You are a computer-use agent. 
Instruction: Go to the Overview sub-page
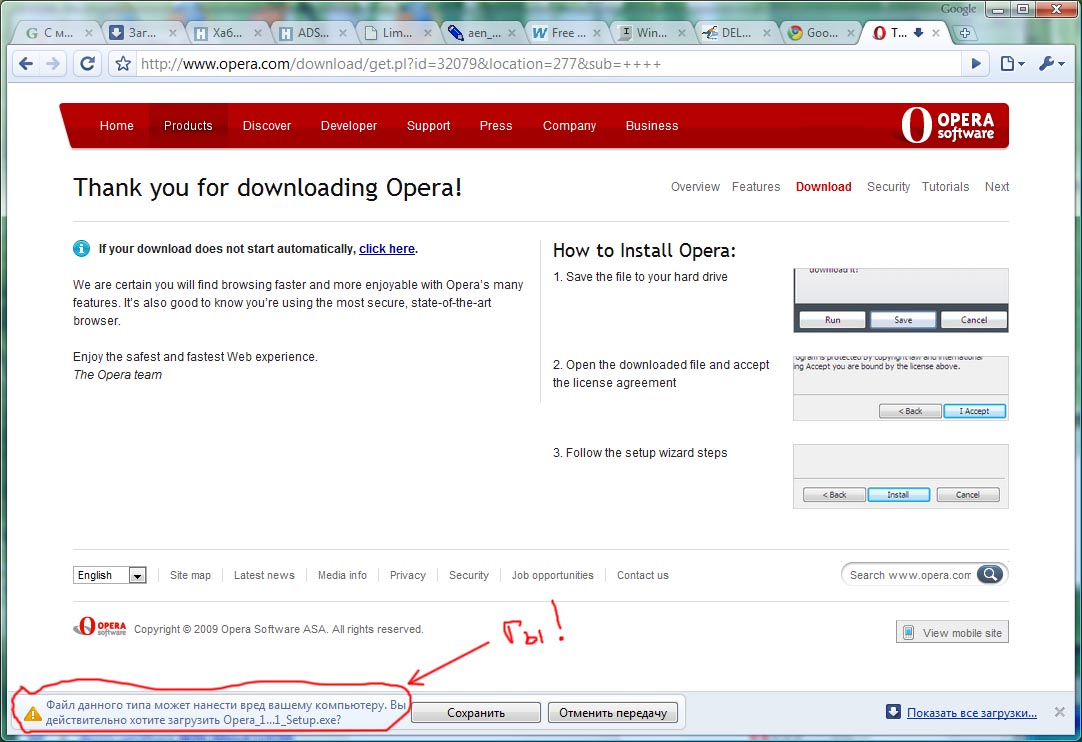point(695,186)
